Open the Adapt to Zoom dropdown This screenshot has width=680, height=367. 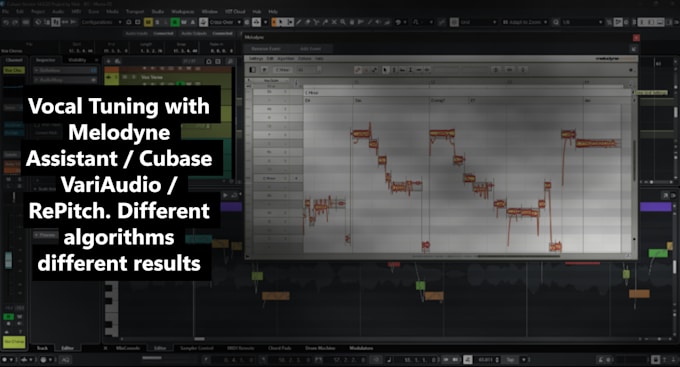525,22
